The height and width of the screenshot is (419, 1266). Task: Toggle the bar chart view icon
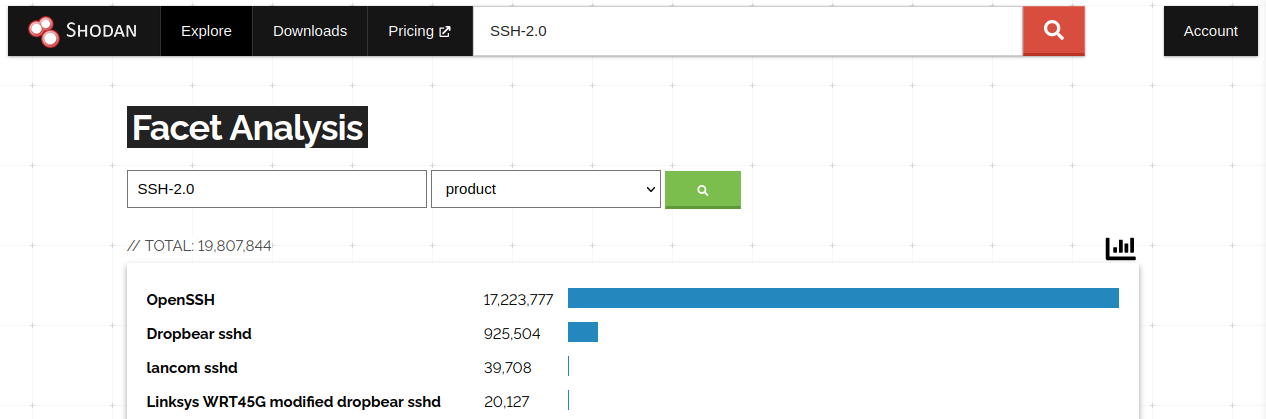(x=1120, y=247)
